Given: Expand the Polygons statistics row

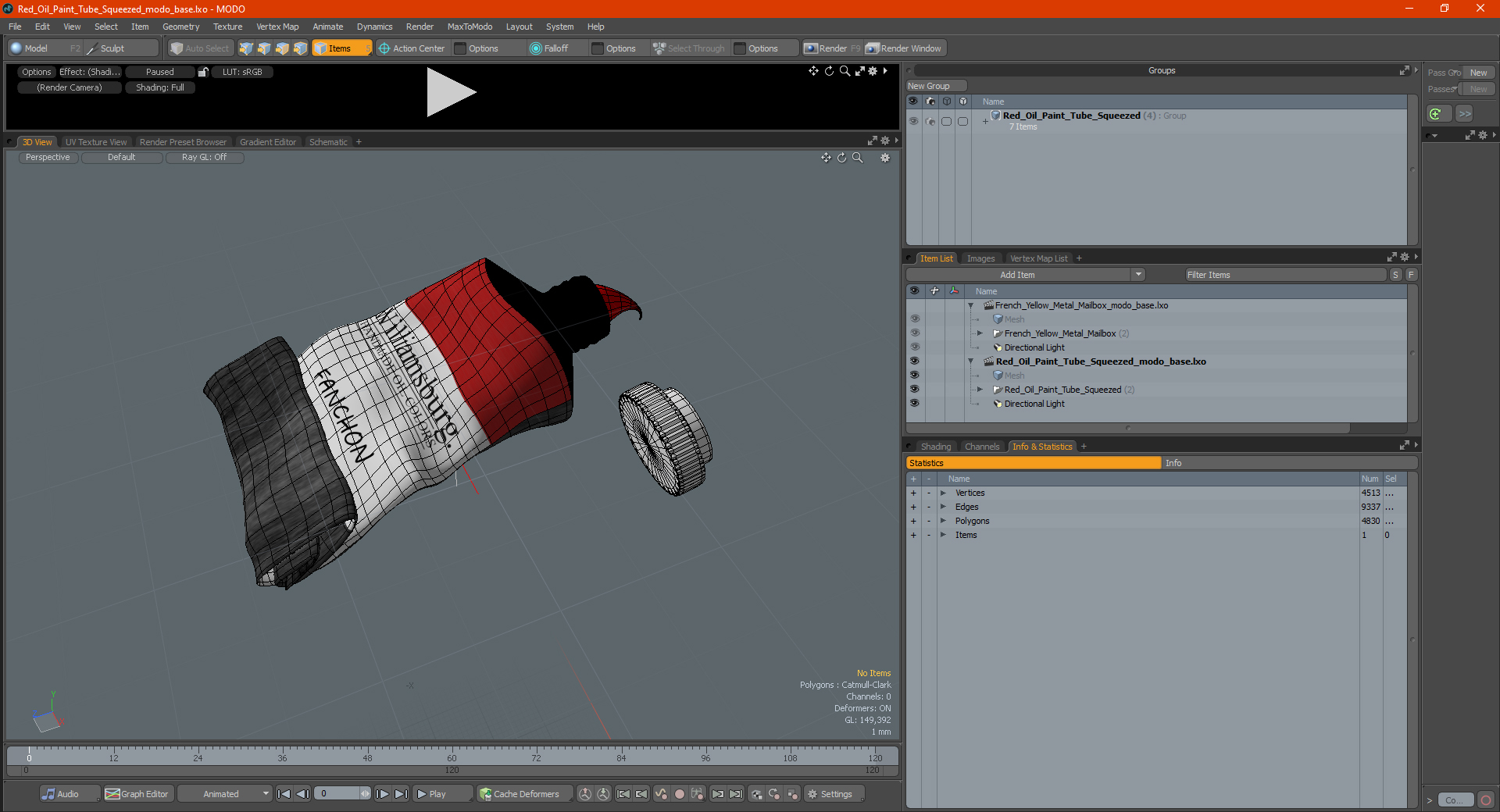Looking at the screenshot, I should tap(943, 521).
